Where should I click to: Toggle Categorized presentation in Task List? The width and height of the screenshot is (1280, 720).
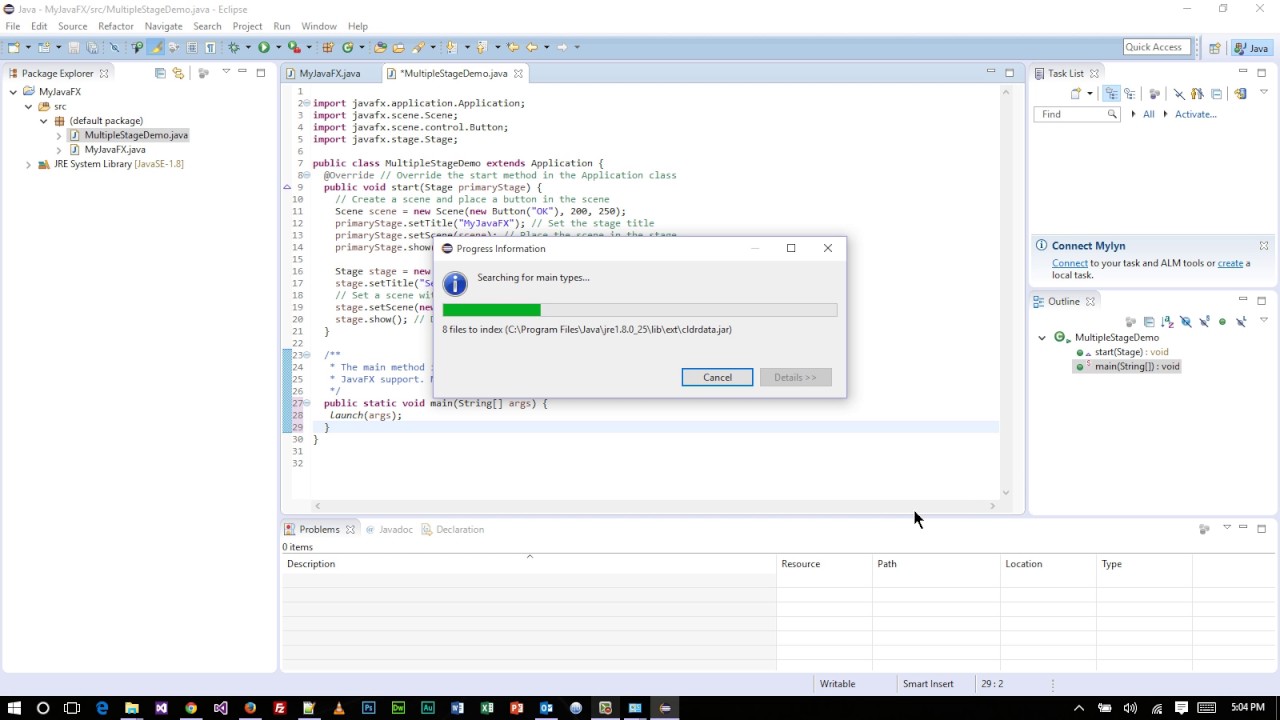point(1111,93)
